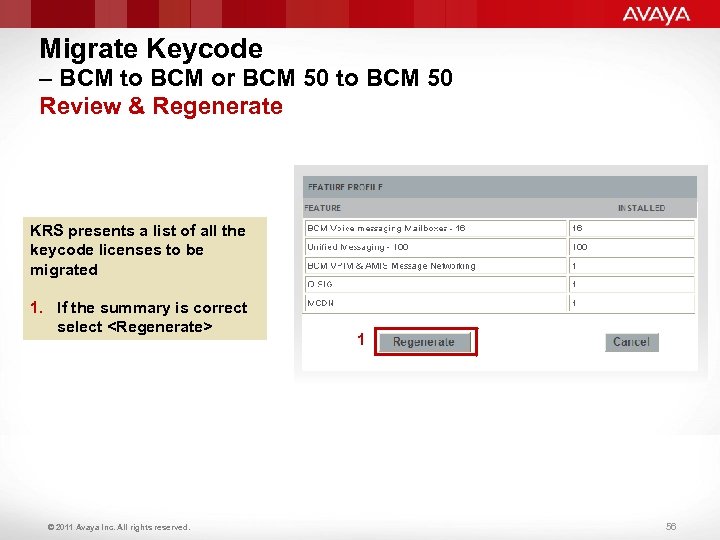This screenshot has width=720, height=540.
Task: Click installed value for VPIM & AMIS row
Action: tap(632, 266)
